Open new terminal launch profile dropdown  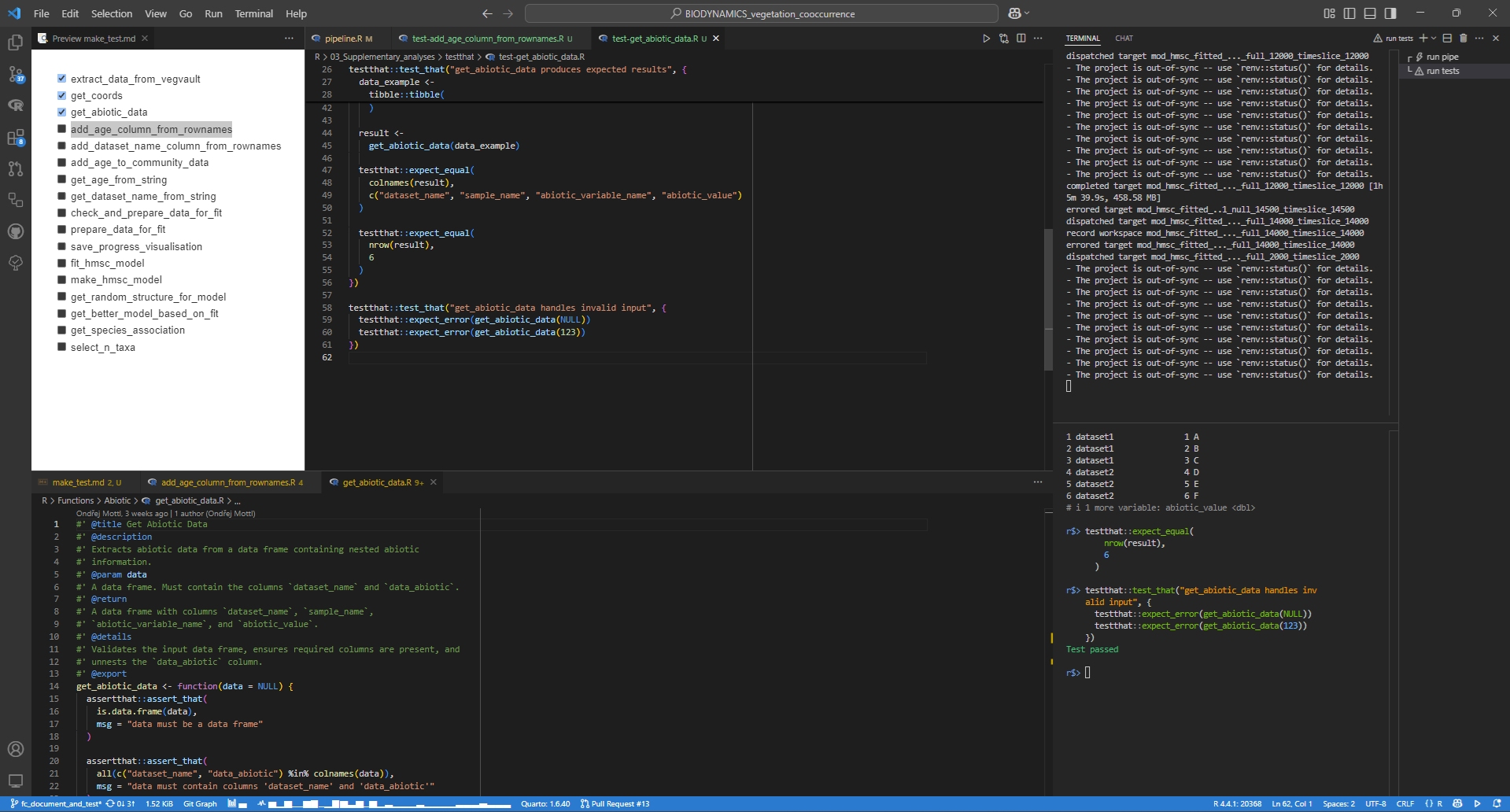[1434, 38]
